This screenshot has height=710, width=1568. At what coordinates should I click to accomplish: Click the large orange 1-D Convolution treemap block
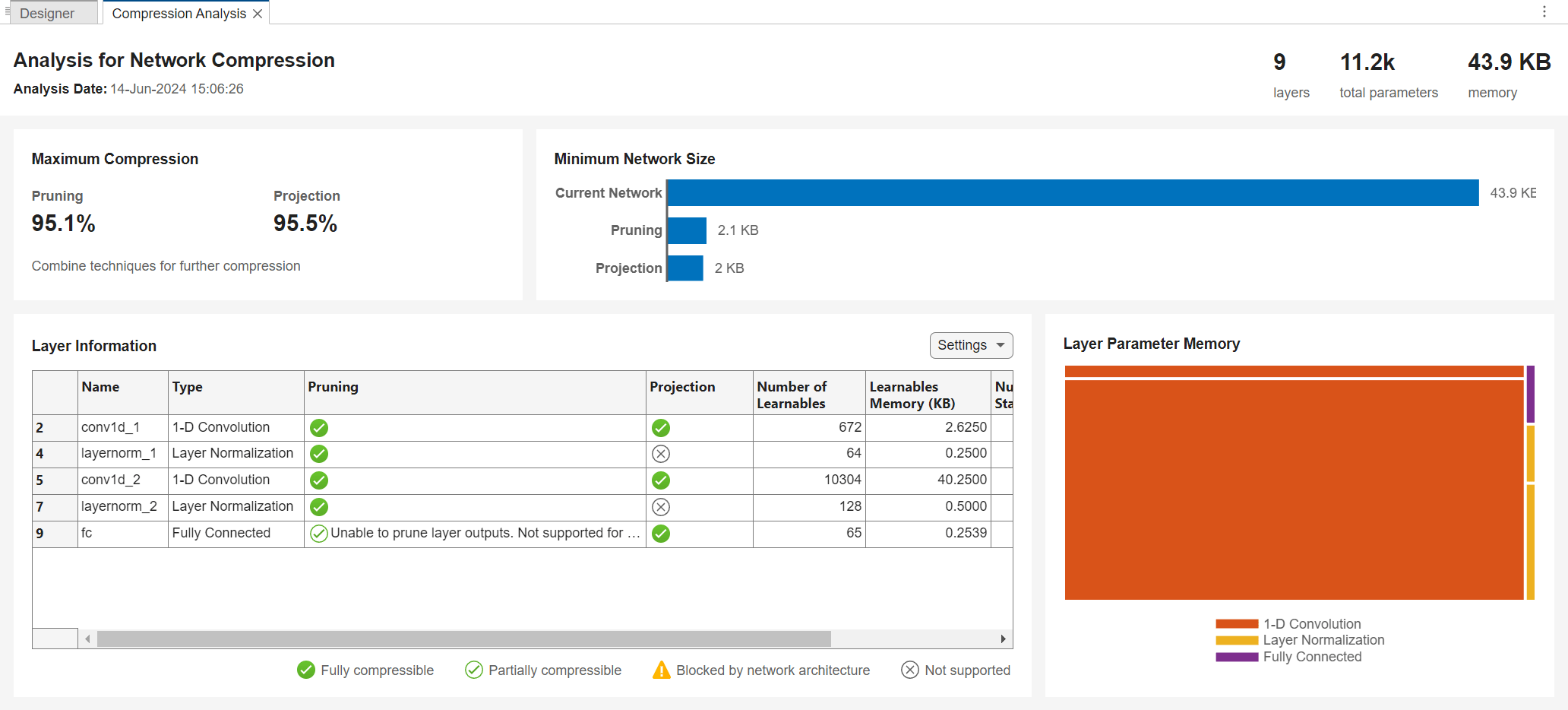coord(1293,490)
